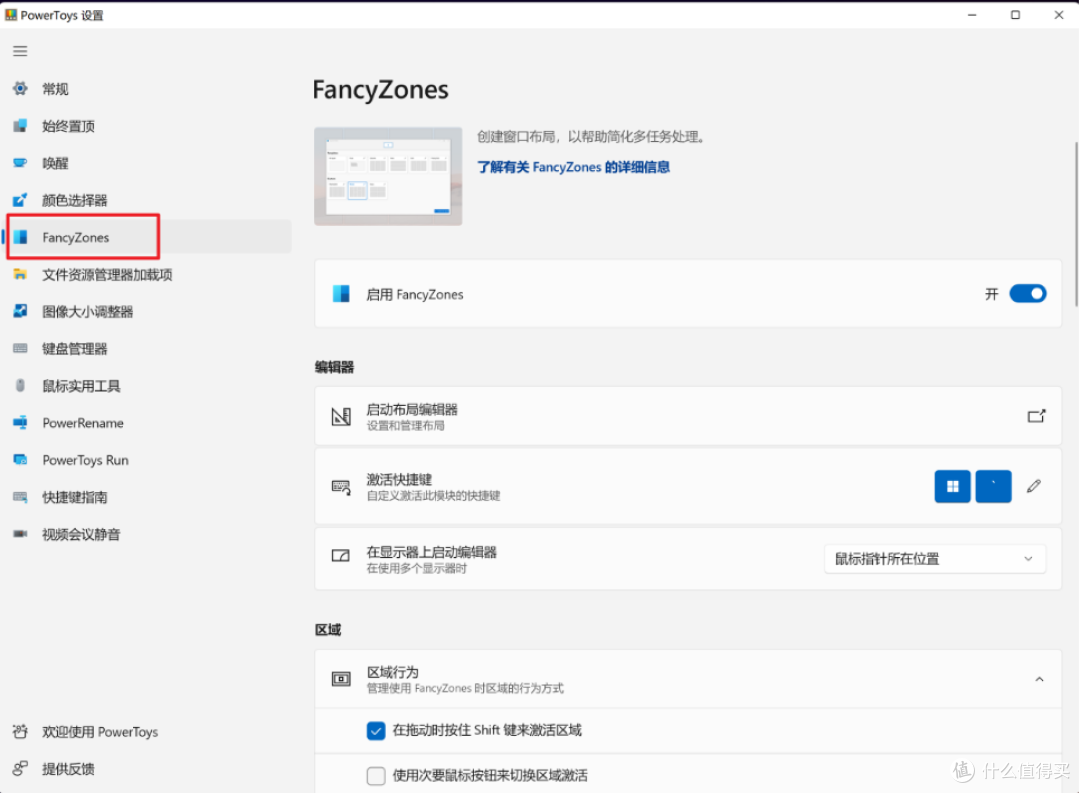Uncheck holding Shift to activate zones option
Viewport: 1080px width, 793px height.
coord(376,730)
